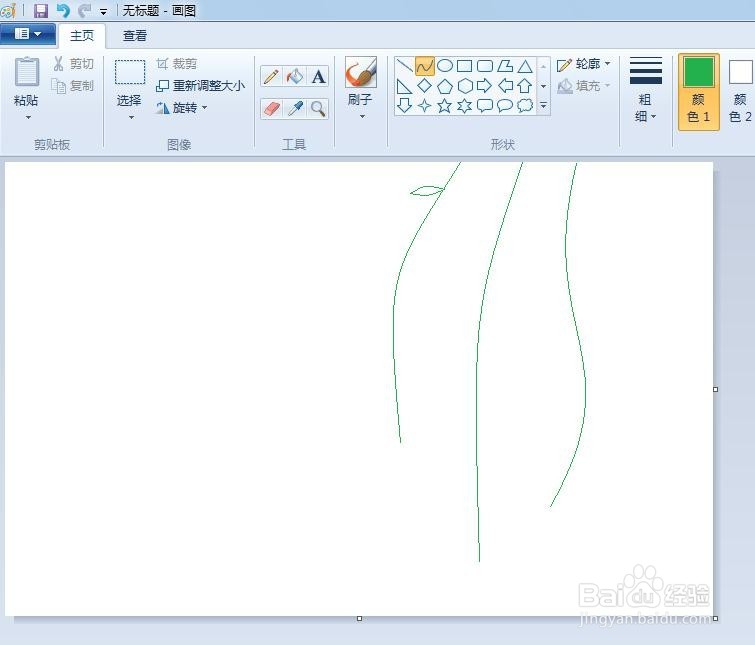755x645 pixels.
Task: Select the straight Line shape
Action: [404, 66]
